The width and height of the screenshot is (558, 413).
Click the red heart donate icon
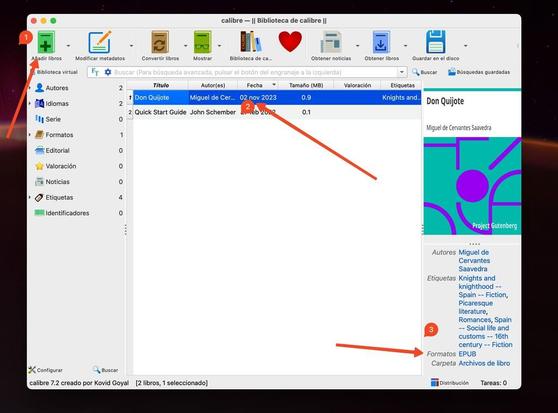pos(290,42)
